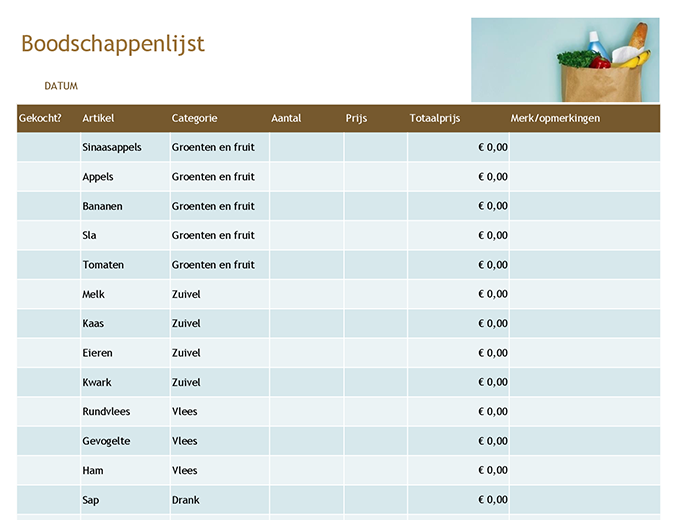Click the Artikel column header
675x520 pixels.
click(98, 118)
